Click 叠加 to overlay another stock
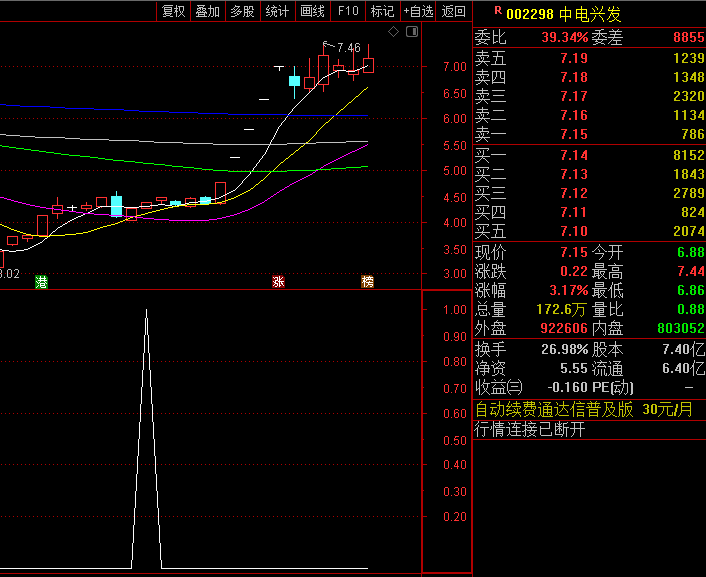Viewport: 706px width, 577px height. click(x=208, y=11)
